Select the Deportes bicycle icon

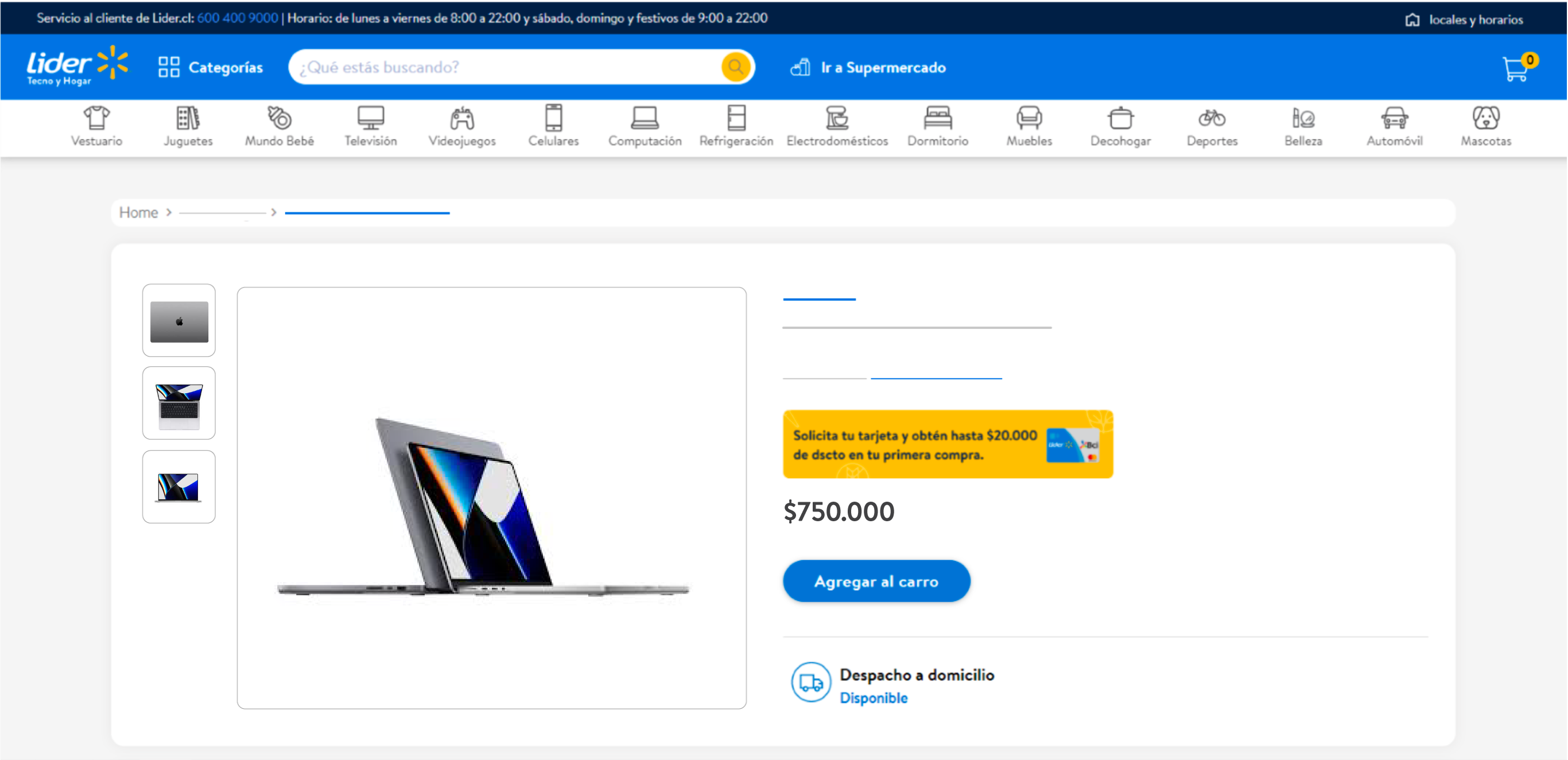1212,118
